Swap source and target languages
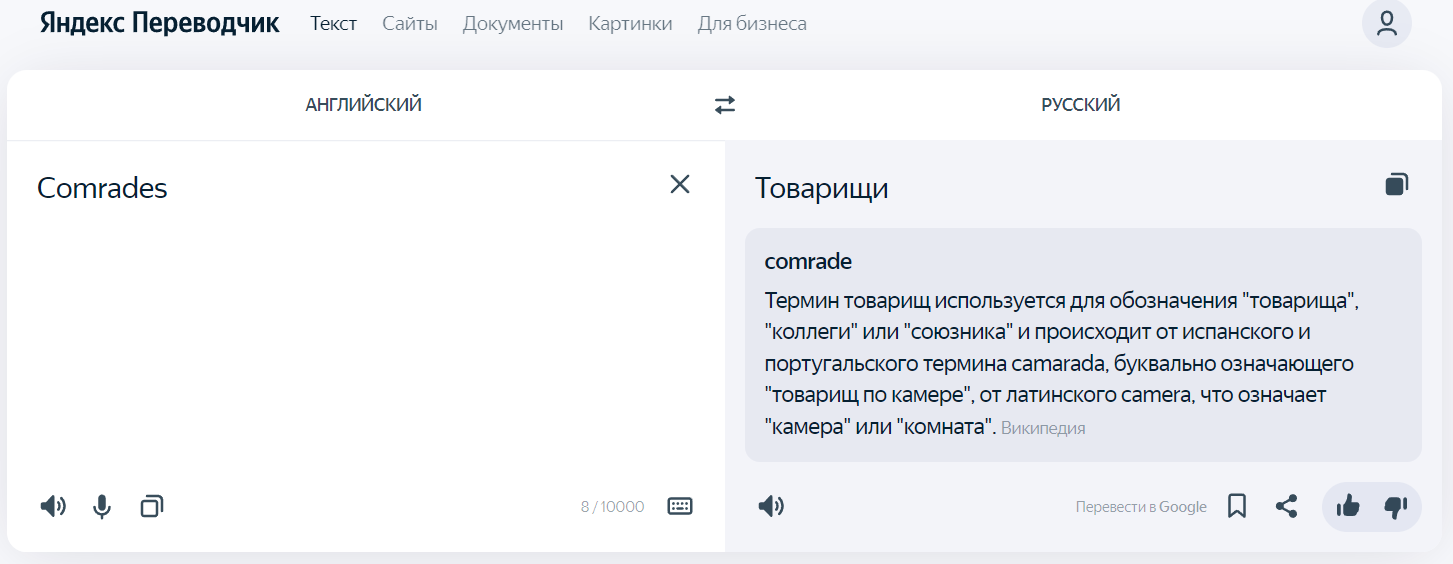 tap(725, 105)
